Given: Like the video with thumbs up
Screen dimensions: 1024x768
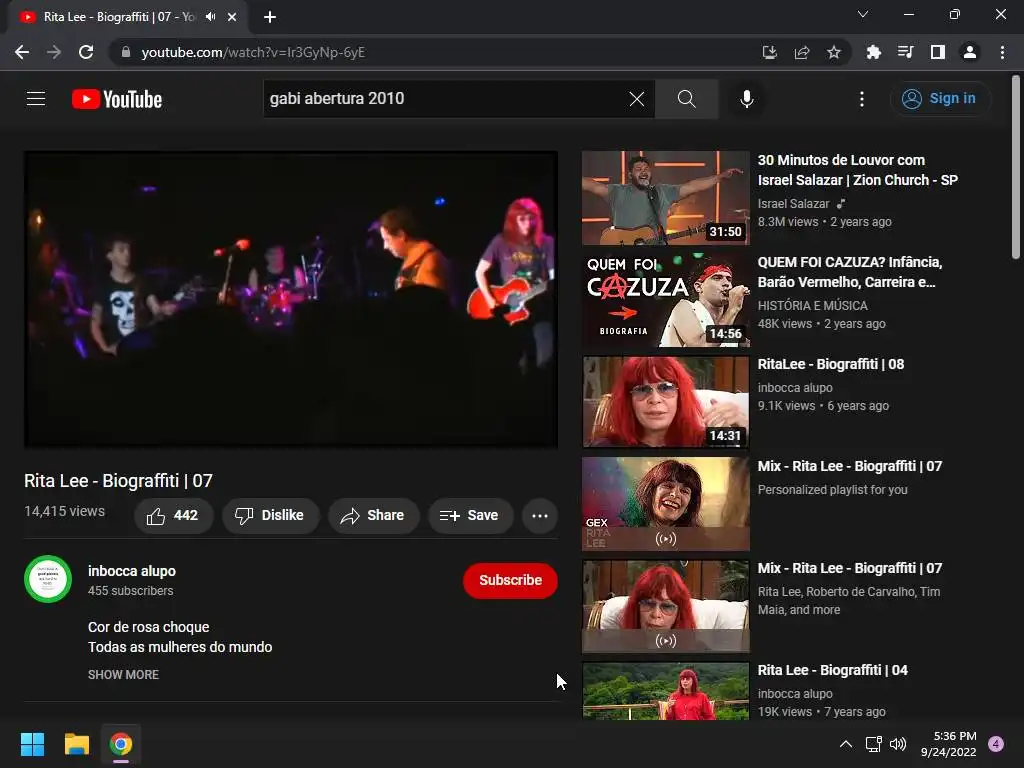Looking at the screenshot, I should pyautogui.click(x=173, y=515).
